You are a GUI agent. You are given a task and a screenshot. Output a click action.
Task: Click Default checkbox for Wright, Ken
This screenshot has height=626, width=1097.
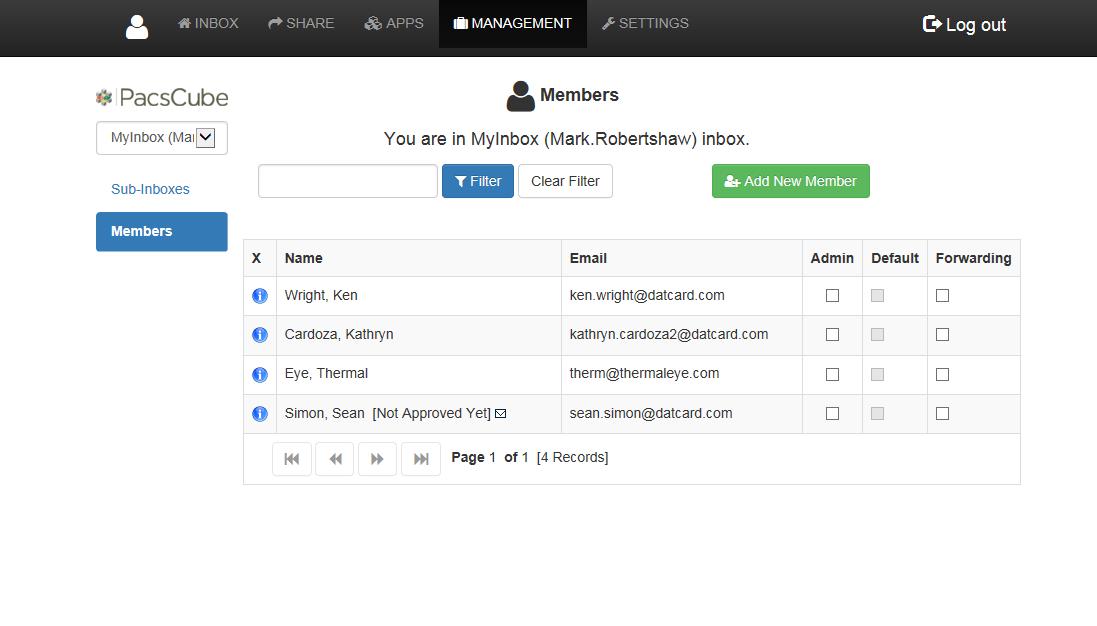(x=877, y=296)
